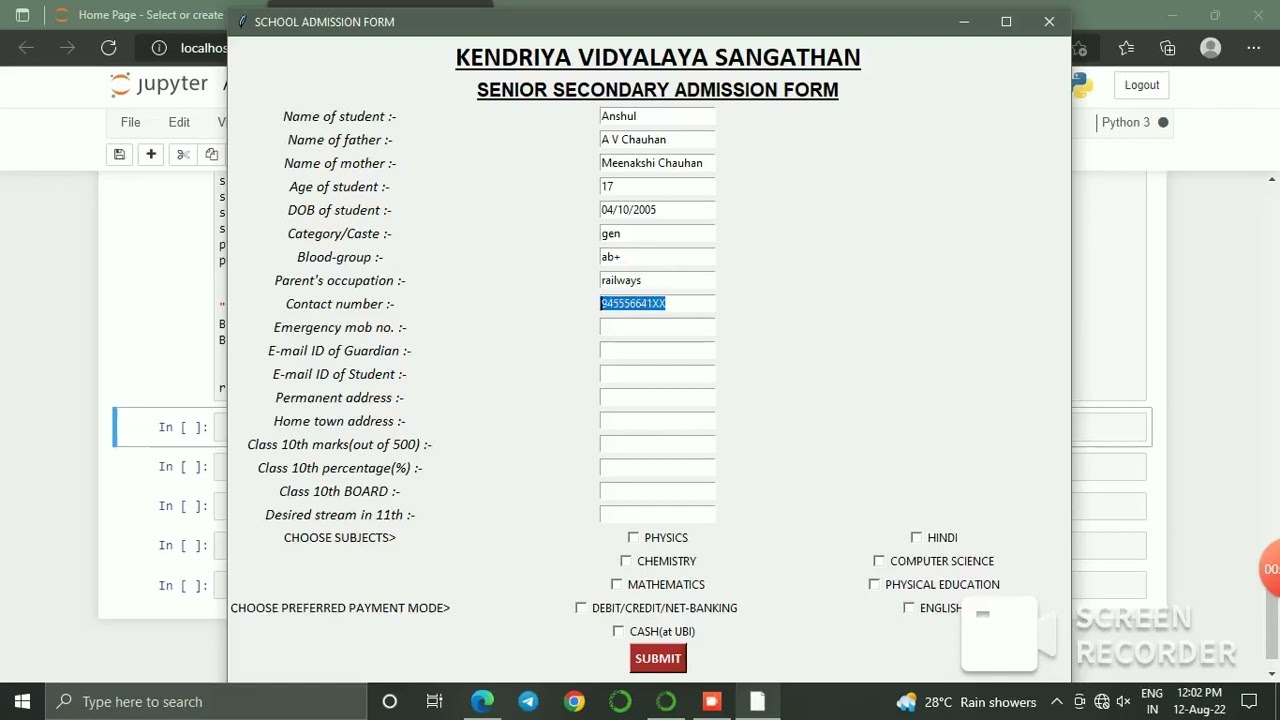
Task: Click the Jupyter logo
Action: pos(159,84)
